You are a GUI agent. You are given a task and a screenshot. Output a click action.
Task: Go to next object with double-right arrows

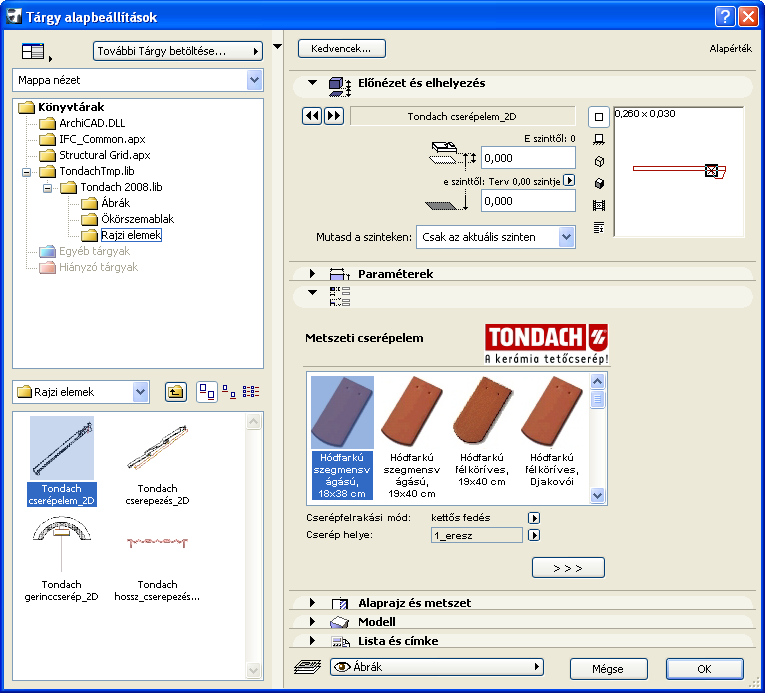(x=334, y=116)
